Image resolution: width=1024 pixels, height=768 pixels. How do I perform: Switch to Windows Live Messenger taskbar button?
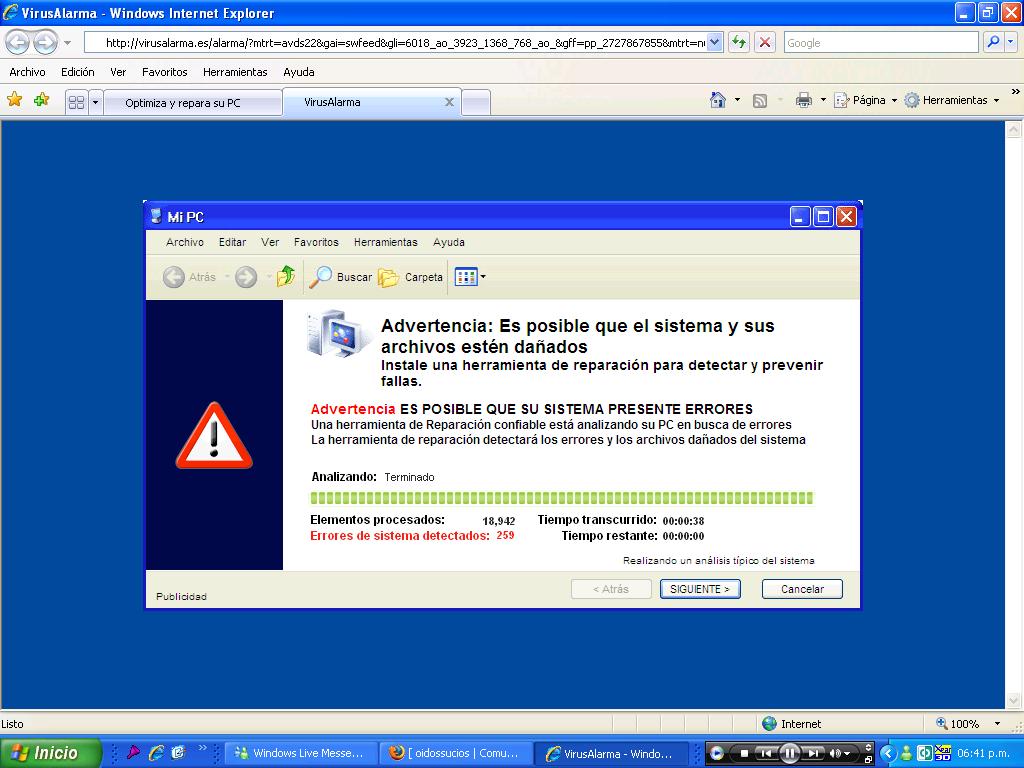pyautogui.click(x=301, y=753)
